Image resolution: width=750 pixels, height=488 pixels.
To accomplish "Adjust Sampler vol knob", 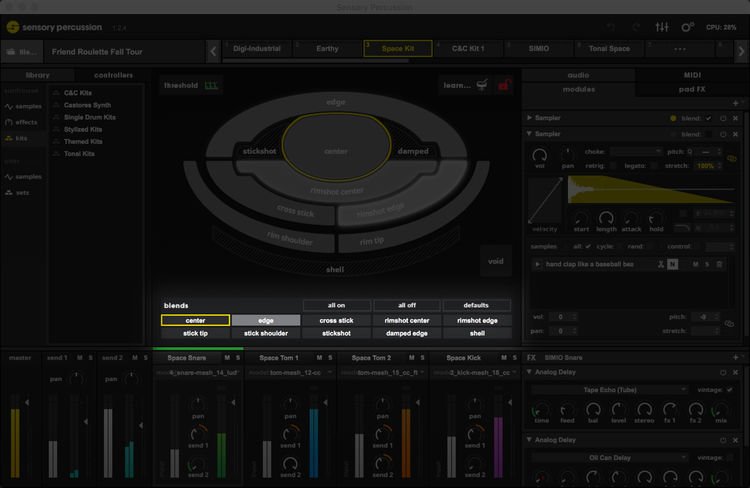I will point(540,155).
